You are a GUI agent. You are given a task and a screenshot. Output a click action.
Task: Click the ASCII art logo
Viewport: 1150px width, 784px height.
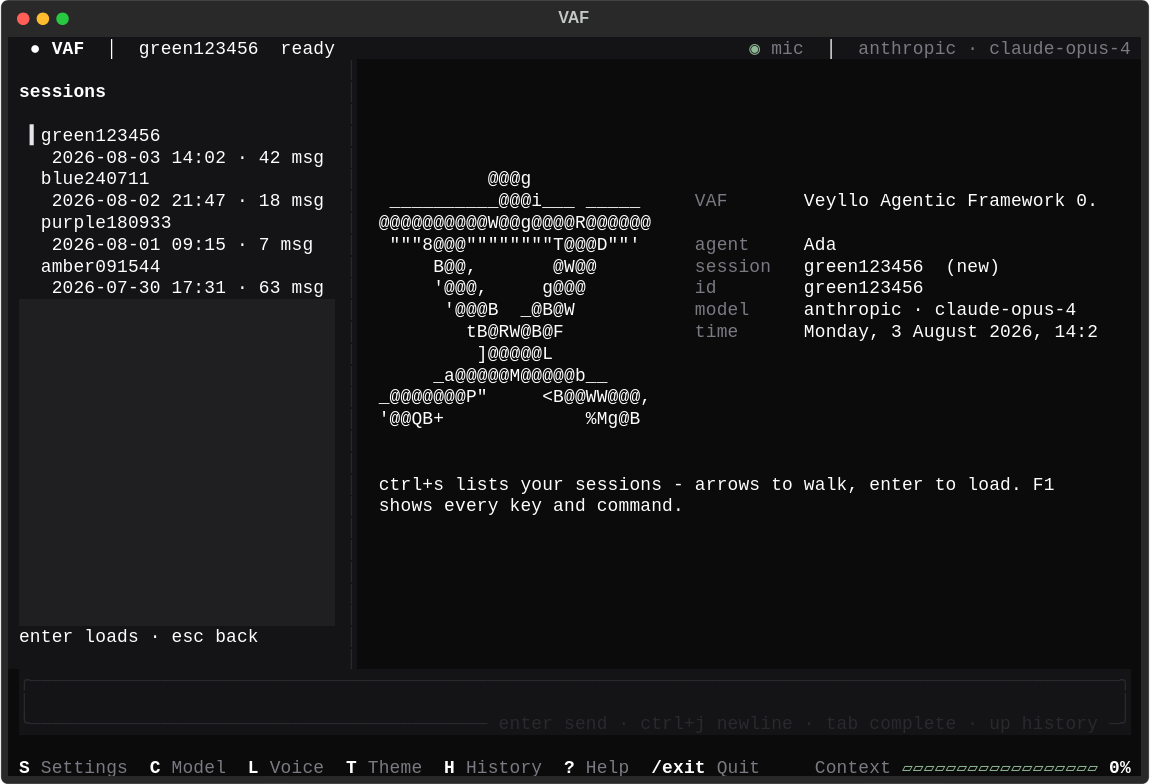pos(514,299)
